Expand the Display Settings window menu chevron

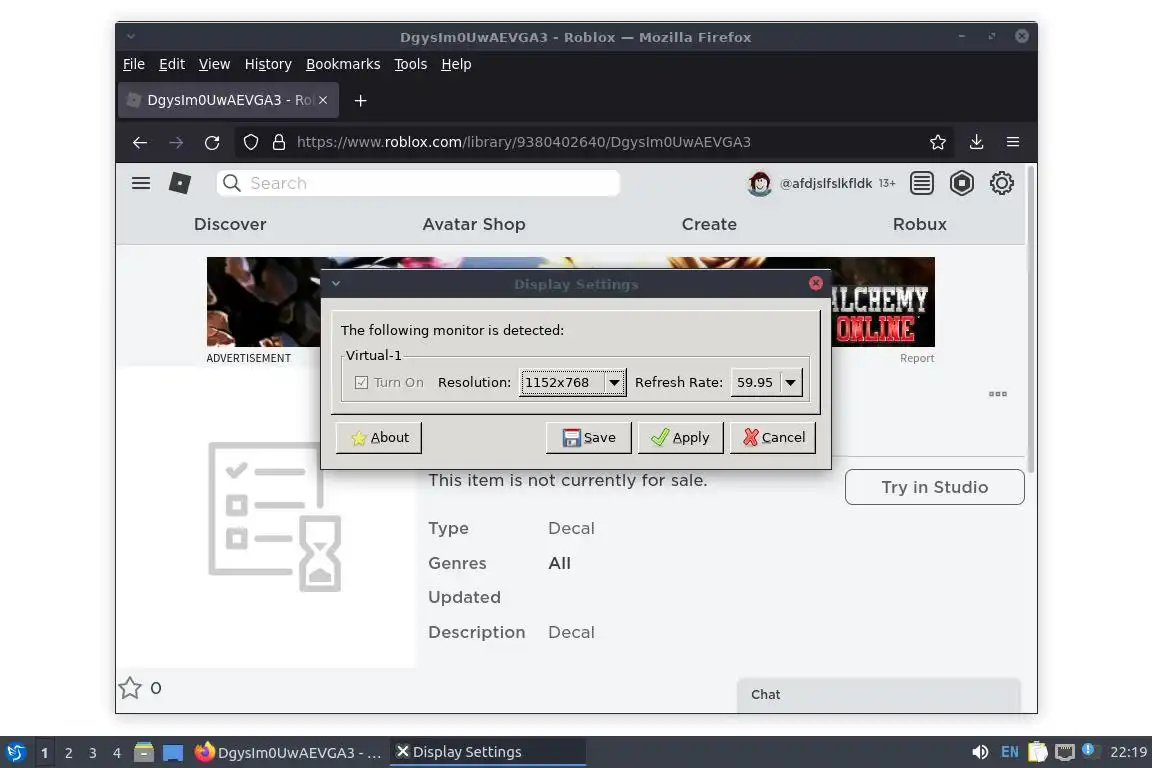click(336, 284)
